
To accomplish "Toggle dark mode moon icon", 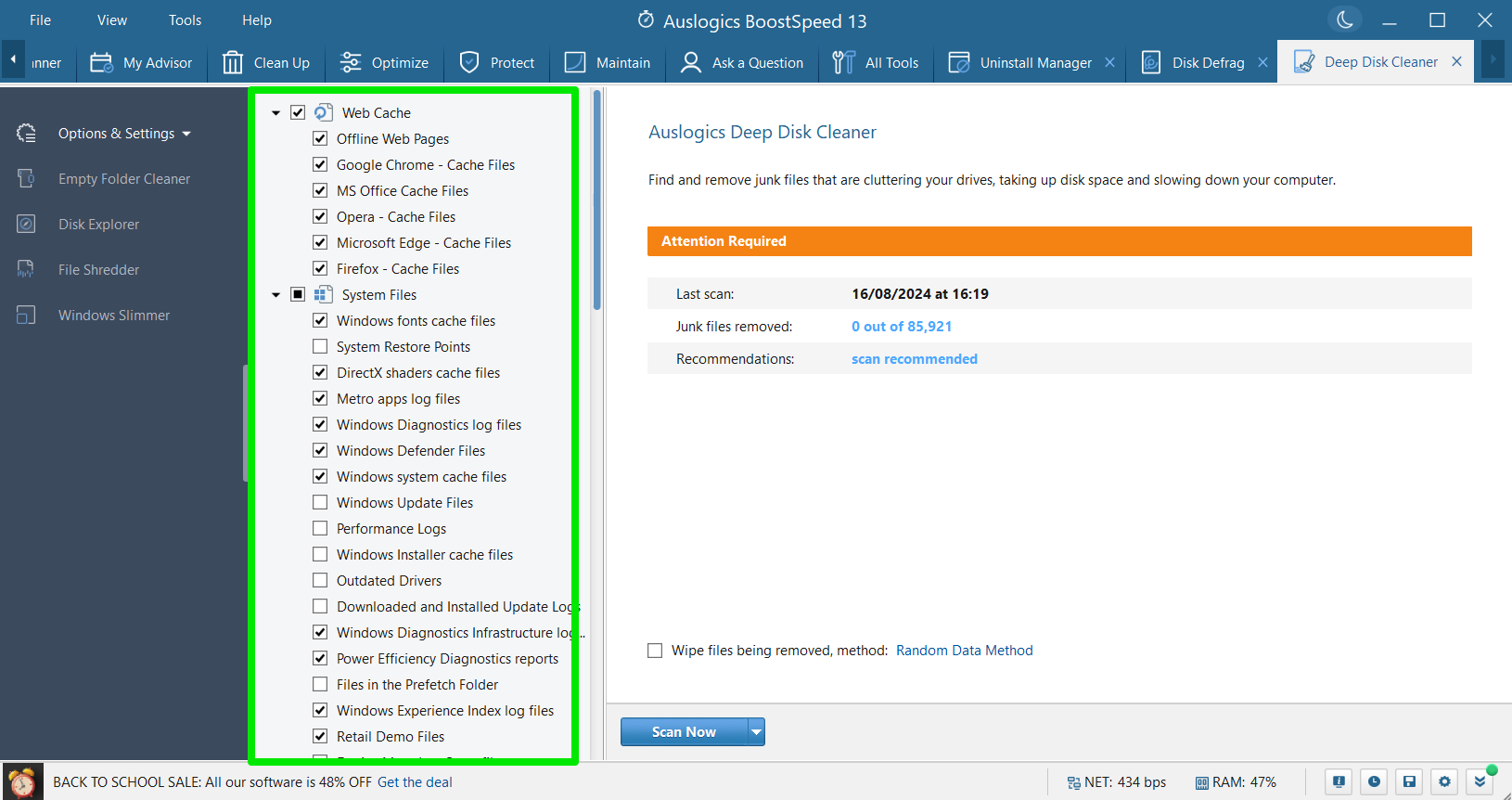I will point(1345,19).
